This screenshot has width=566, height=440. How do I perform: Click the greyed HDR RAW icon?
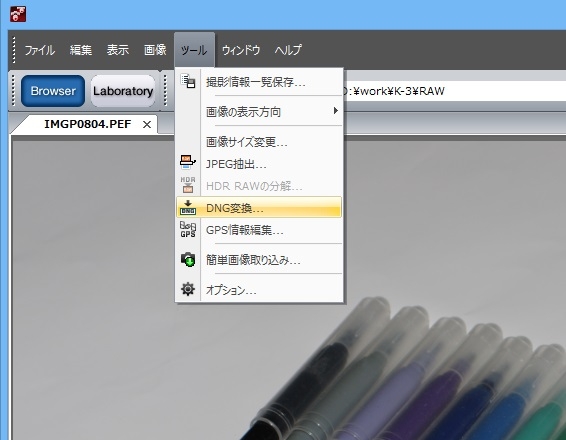(188, 185)
